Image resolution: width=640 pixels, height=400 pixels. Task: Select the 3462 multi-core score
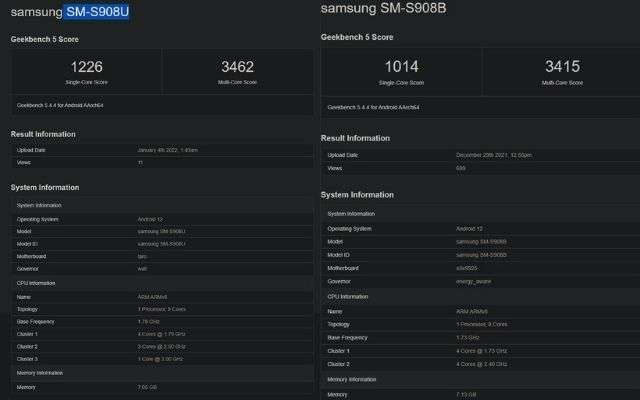pyautogui.click(x=238, y=67)
